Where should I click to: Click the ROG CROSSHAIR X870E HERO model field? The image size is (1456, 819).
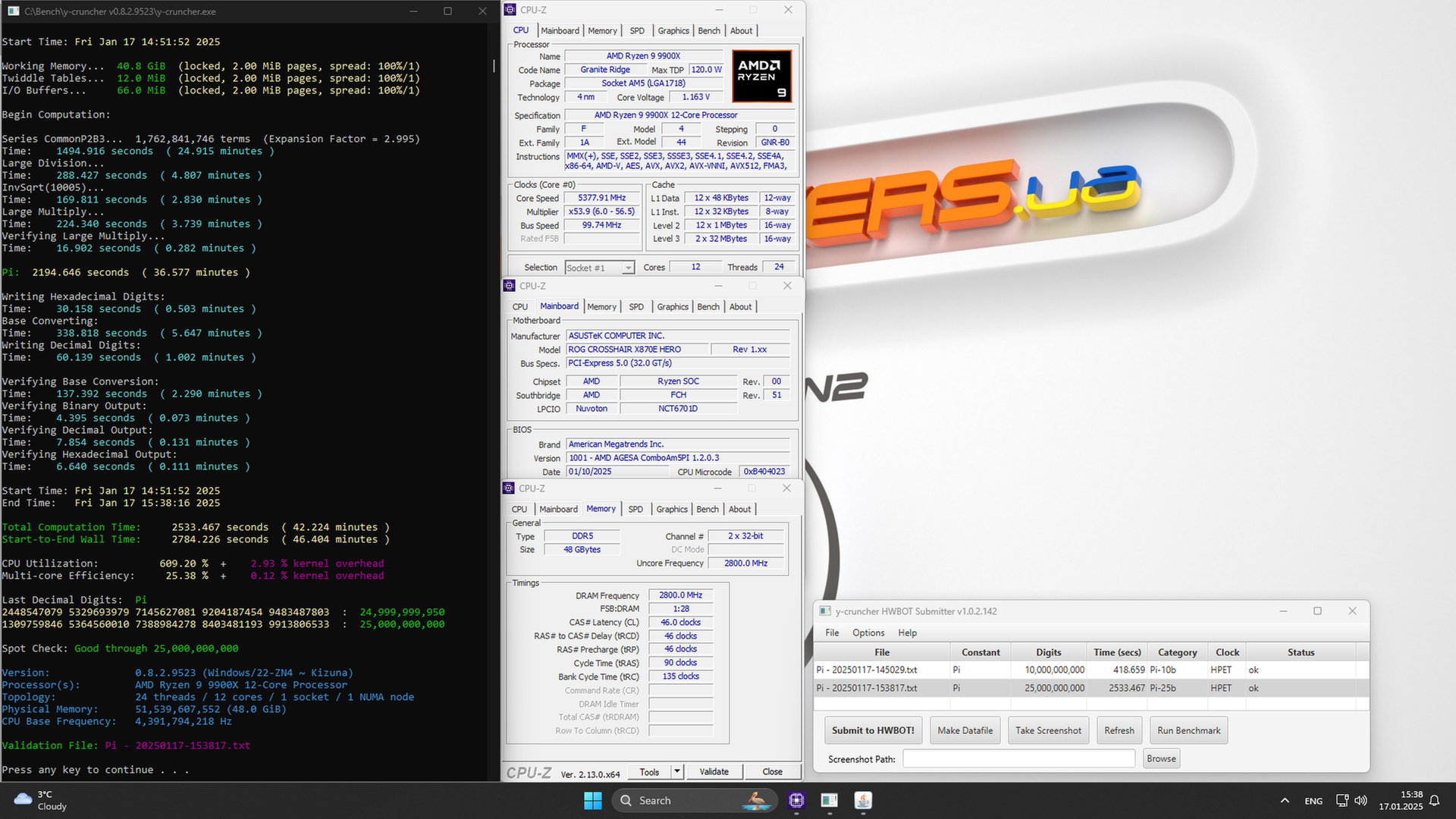click(x=637, y=350)
